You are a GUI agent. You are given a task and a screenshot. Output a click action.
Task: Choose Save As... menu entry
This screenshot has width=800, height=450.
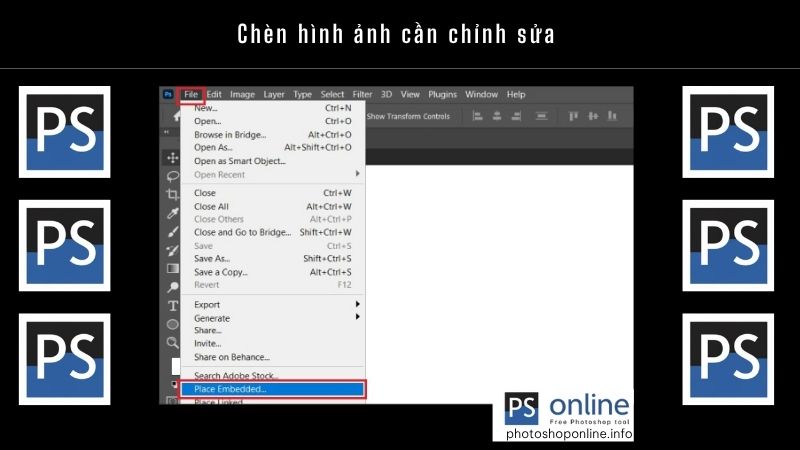tap(273, 259)
